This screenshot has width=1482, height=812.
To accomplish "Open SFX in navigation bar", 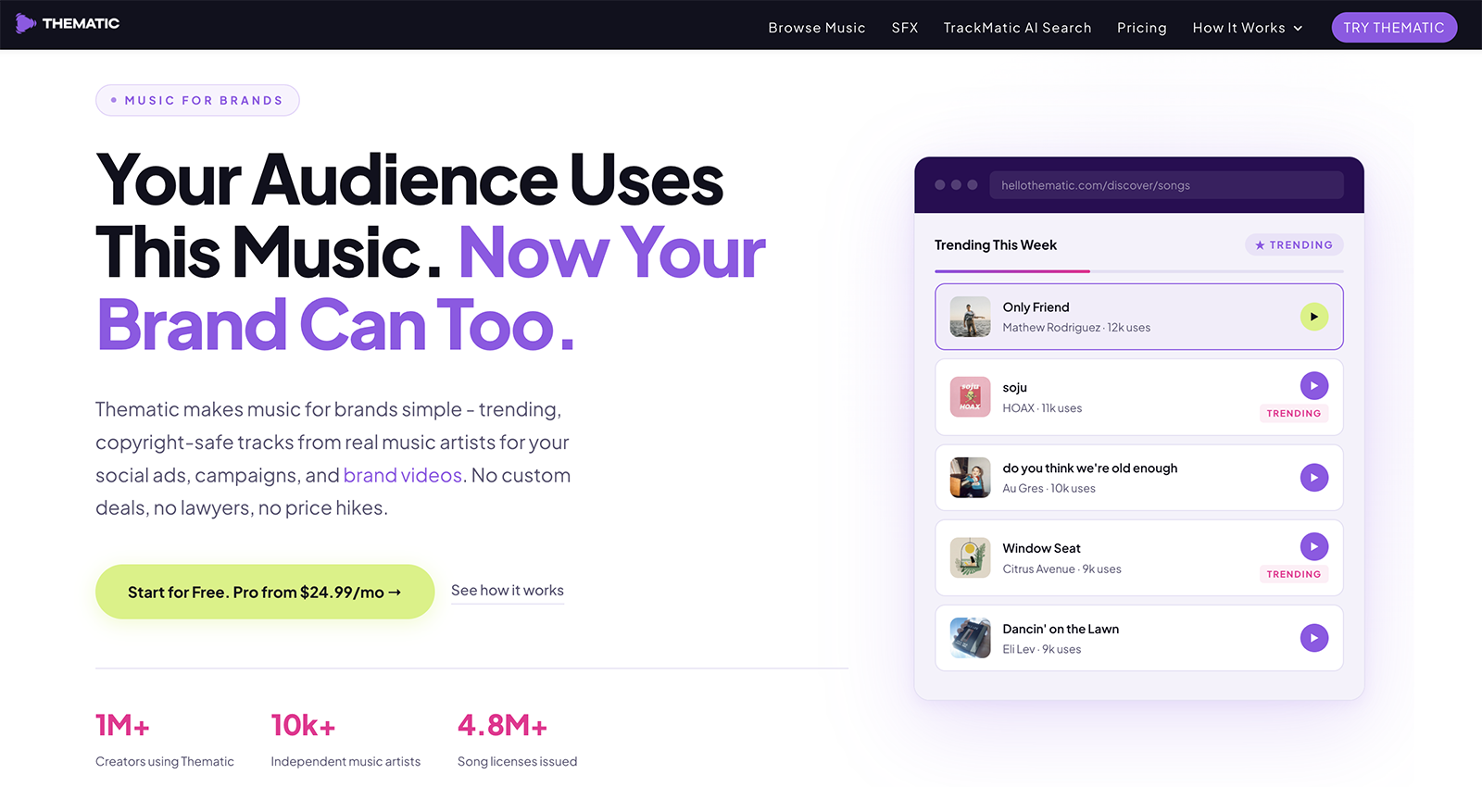I will point(905,28).
